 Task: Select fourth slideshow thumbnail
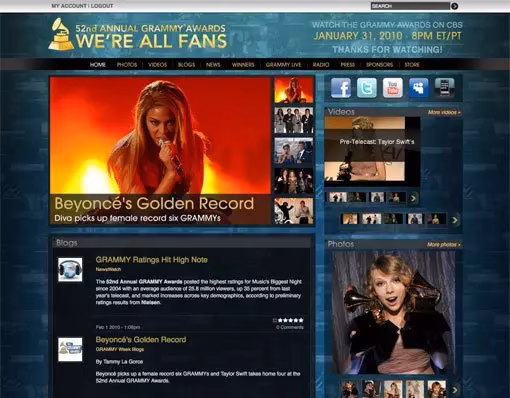pos(294,181)
